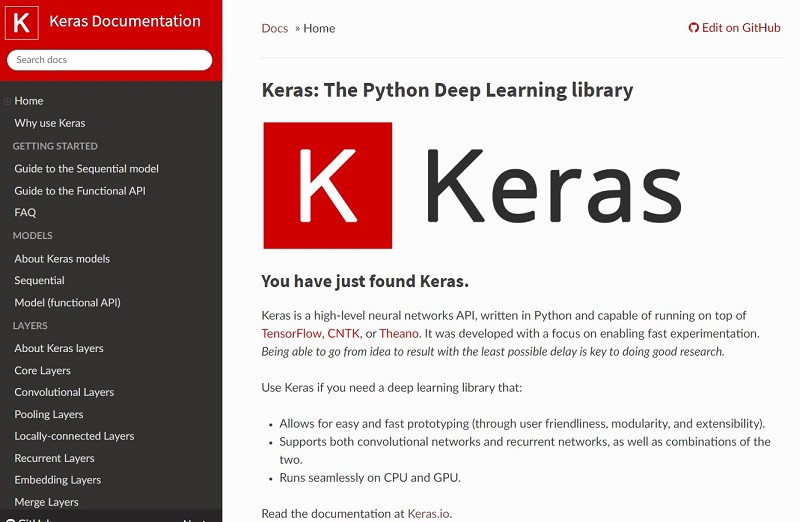Viewport: 800px width, 522px height.
Task: Click the Search docs input field
Action: (109, 60)
